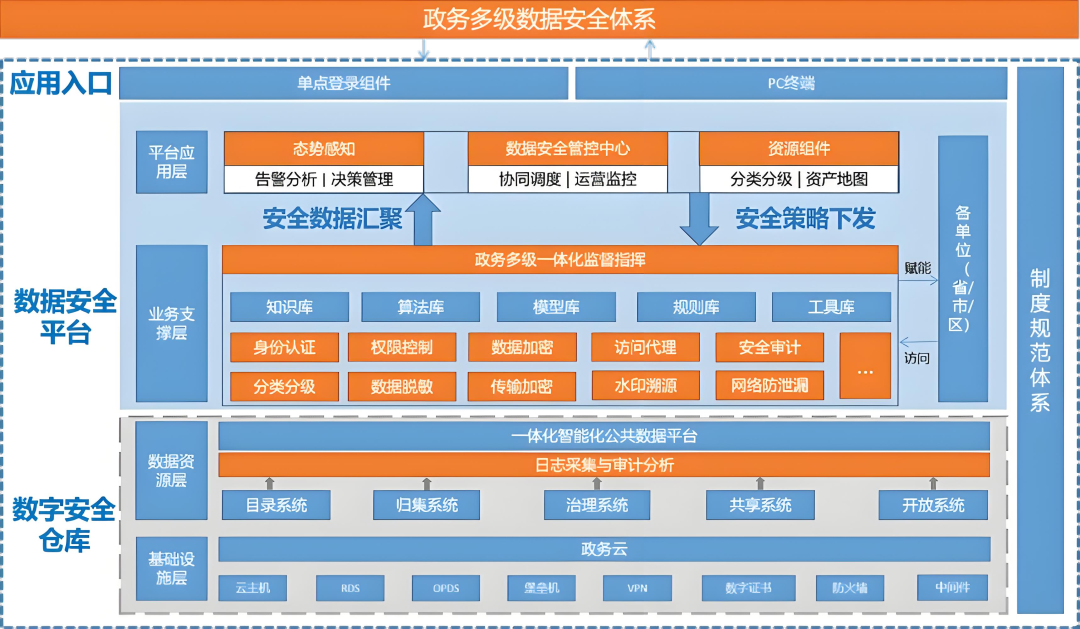Select the 知识库 box
The width and height of the screenshot is (1080, 629).
point(289,307)
